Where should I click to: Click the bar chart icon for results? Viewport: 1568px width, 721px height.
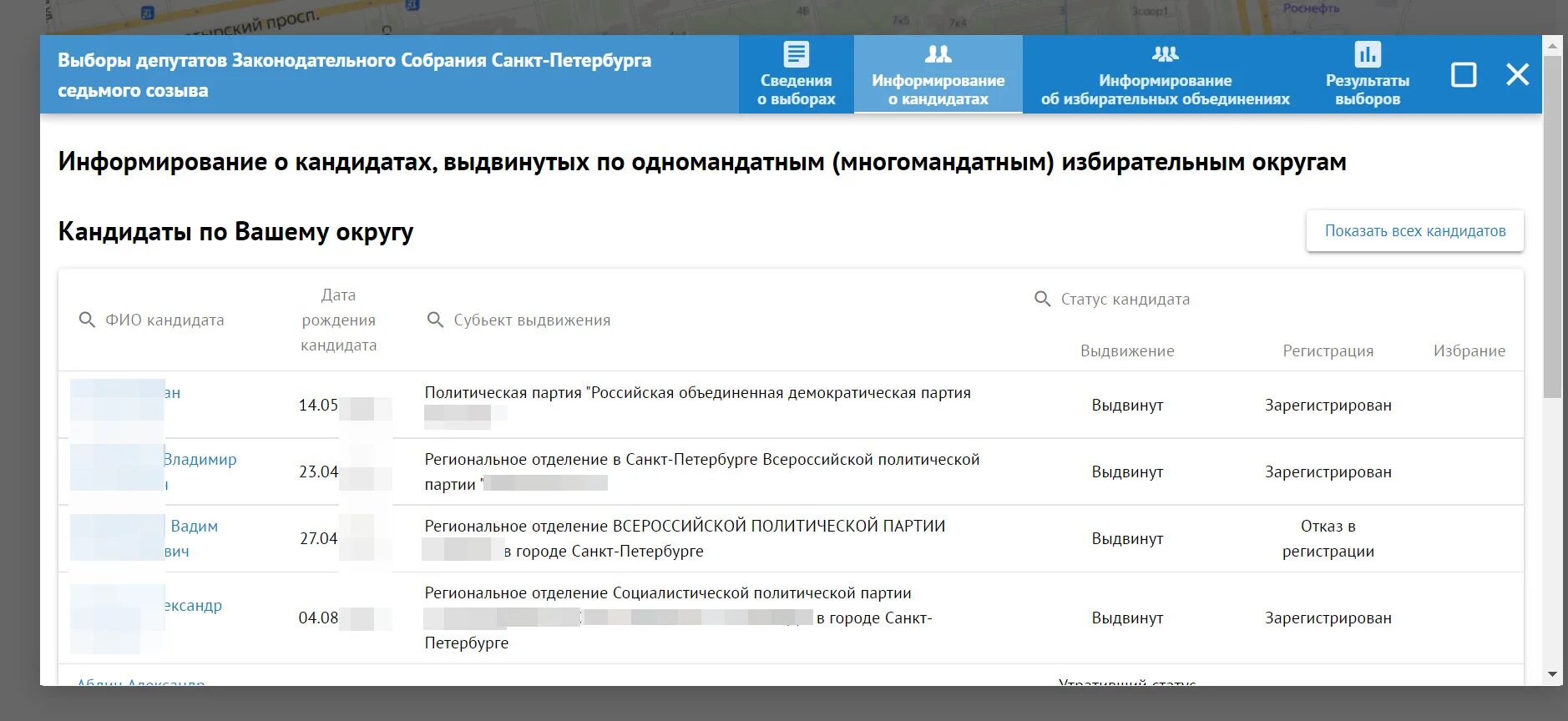(x=1367, y=54)
